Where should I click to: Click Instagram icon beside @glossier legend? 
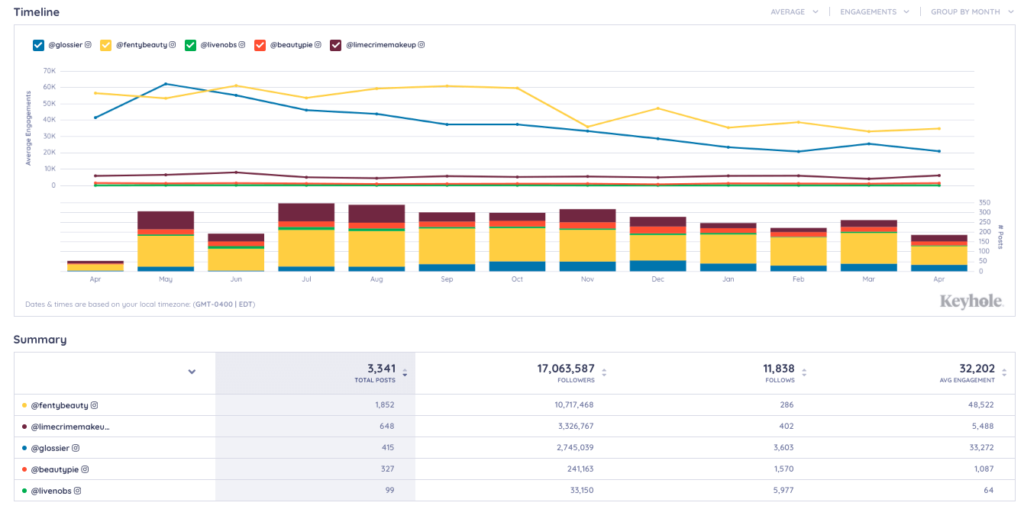pyautogui.click(x=88, y=45)
